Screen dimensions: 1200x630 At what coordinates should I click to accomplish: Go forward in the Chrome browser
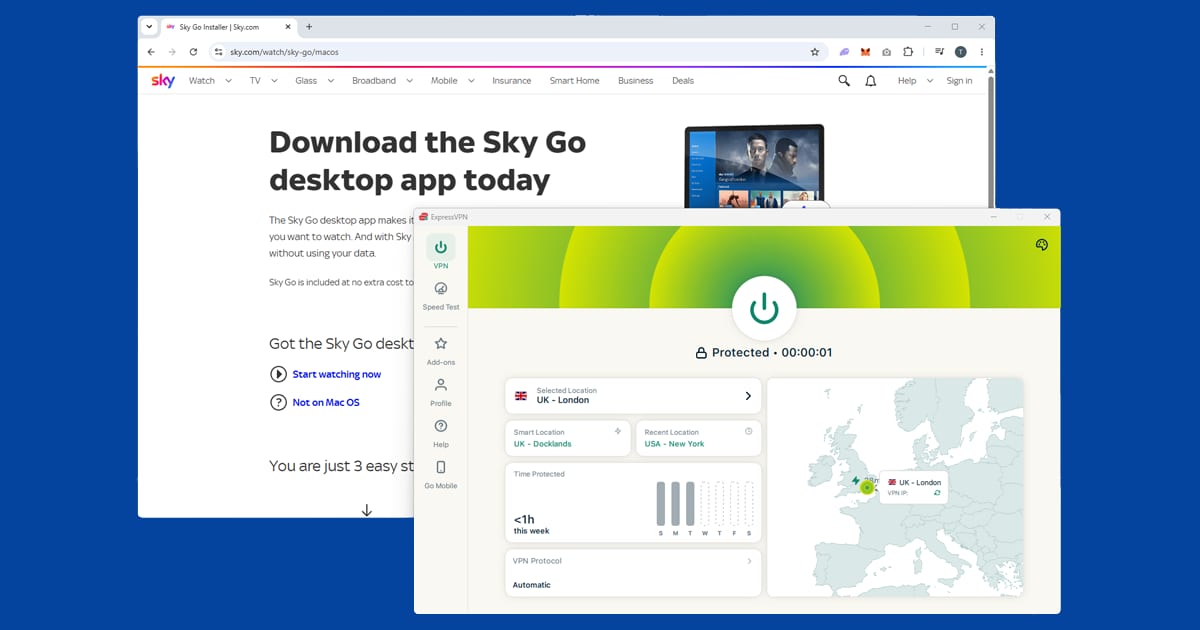tap(172, 52)
